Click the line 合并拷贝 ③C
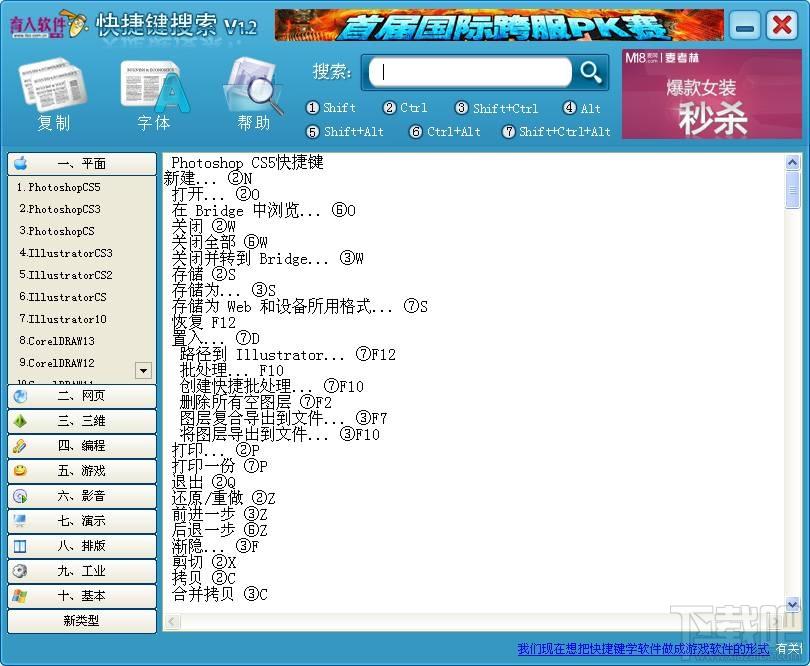The image size is (810, 666). pyautogui.click(x=220, y=594)
